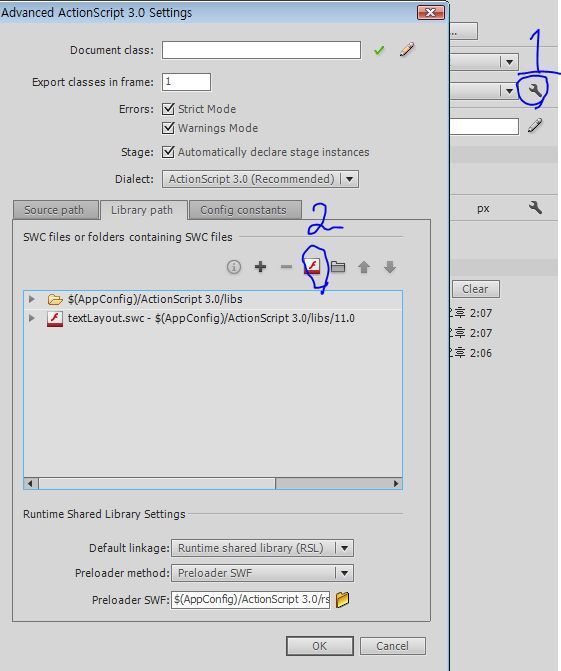Screen dimensions: 561x671
Task: Click the Preloader SWF path field
Action: point(250,600)
